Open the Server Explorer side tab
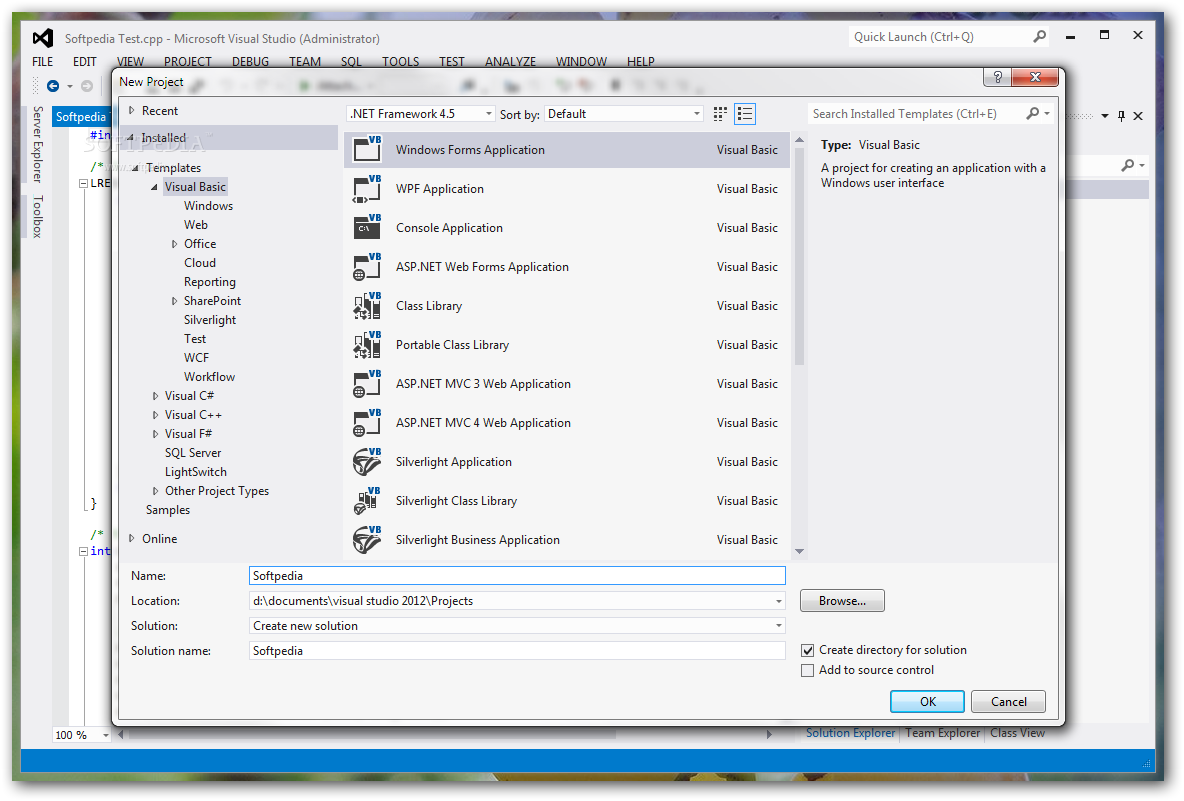 (x=38, y=144)
